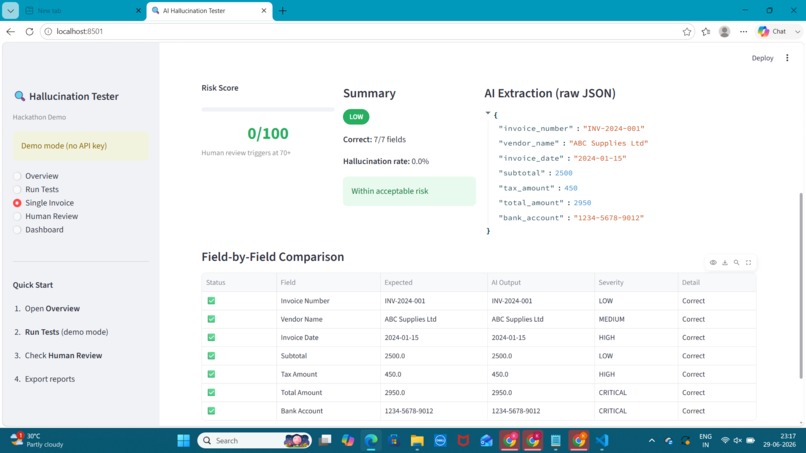Sort by the AI Output column header

[540, 282]
